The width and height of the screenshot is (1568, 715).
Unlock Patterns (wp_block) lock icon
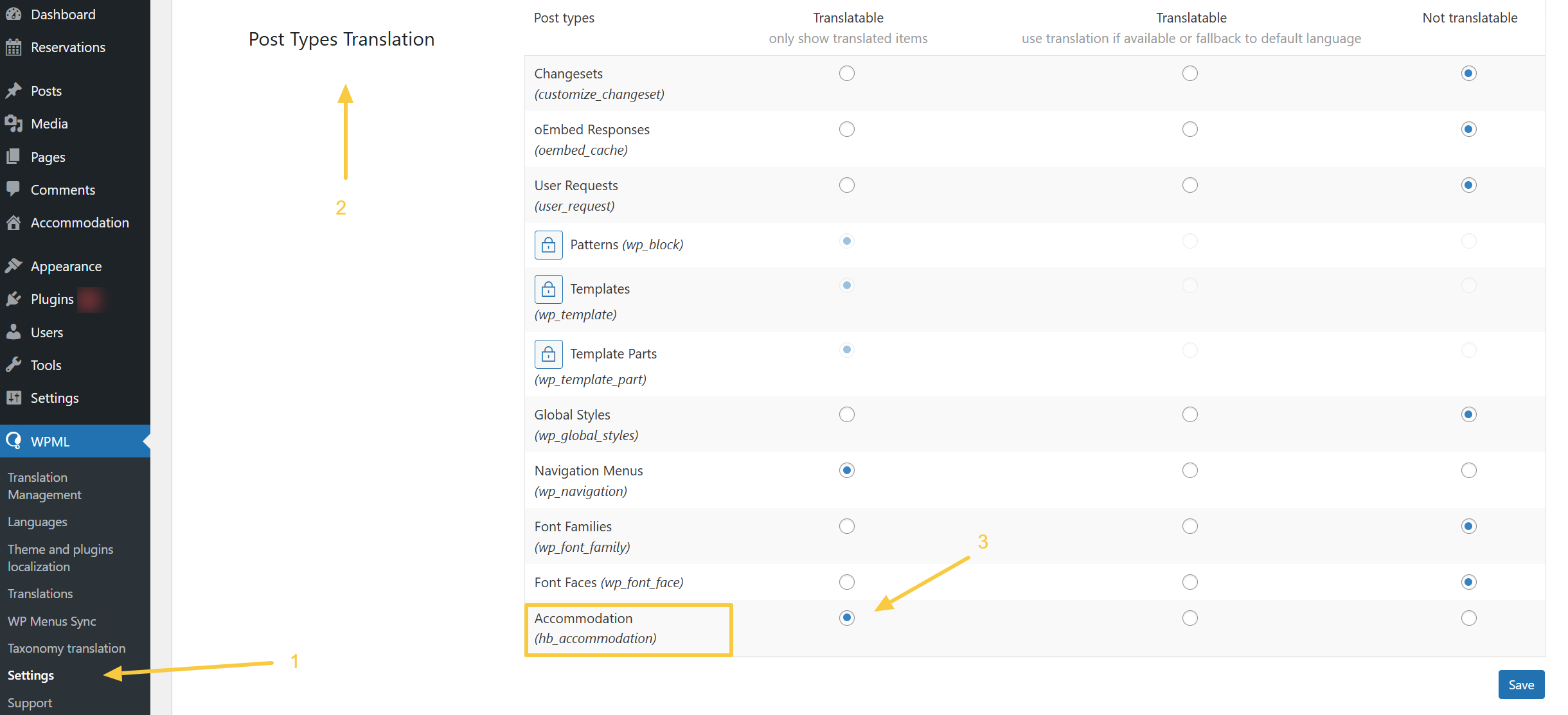point(548,245)
